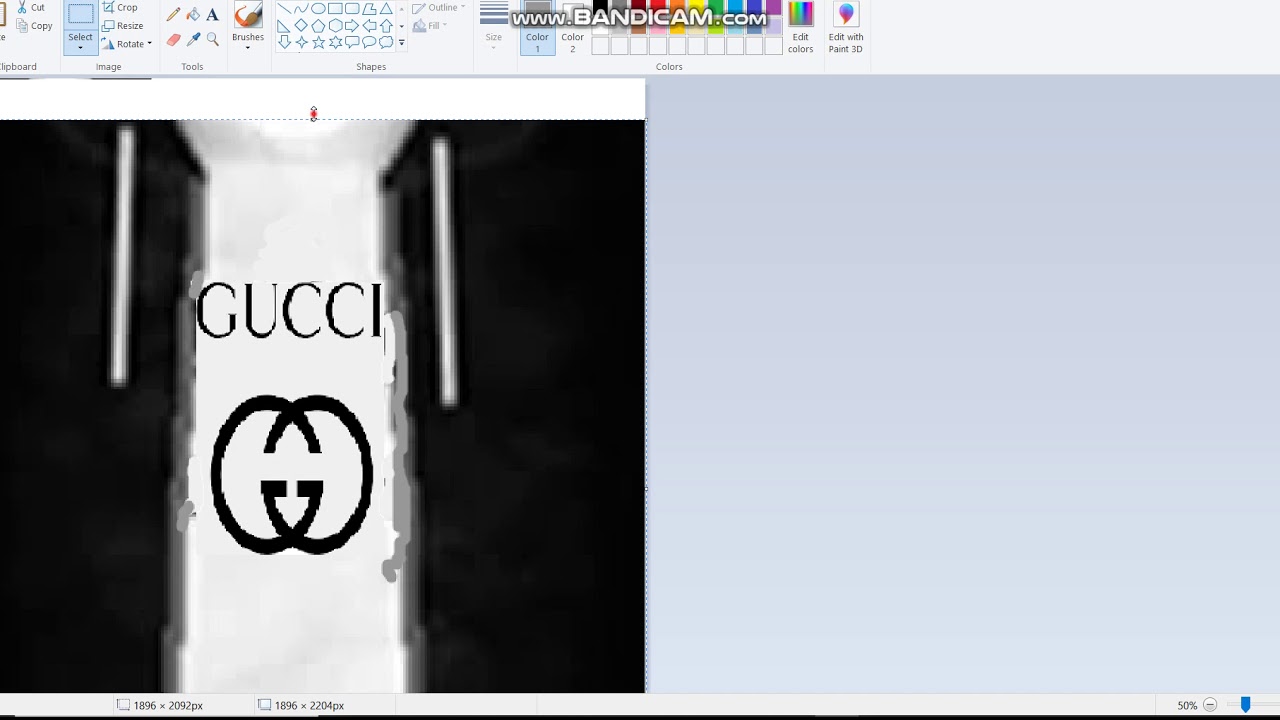Click the first empty custom color slot
1280x720 pixels.
(600, 46)
